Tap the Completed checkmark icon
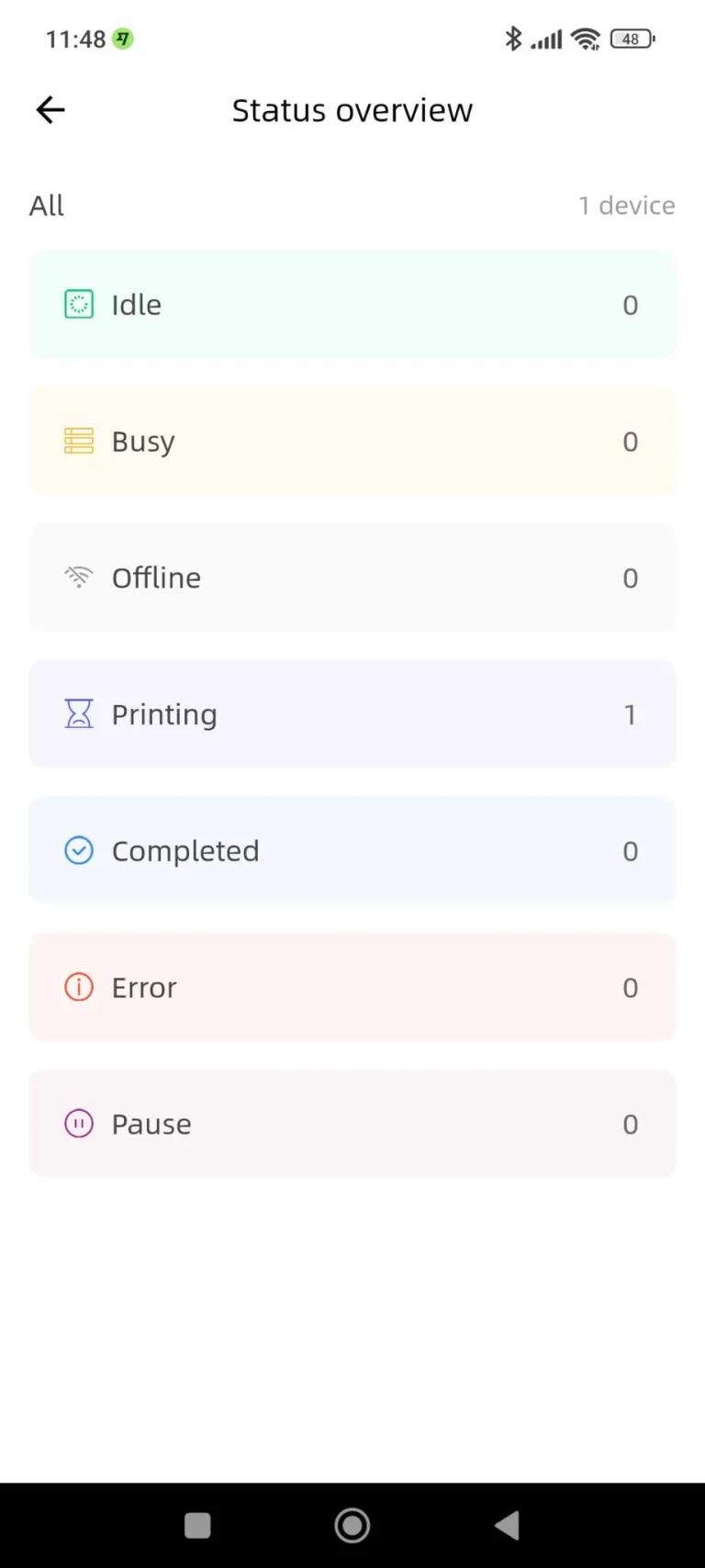Viewport: 705px width, 1568px height. (x=79, y=850)
